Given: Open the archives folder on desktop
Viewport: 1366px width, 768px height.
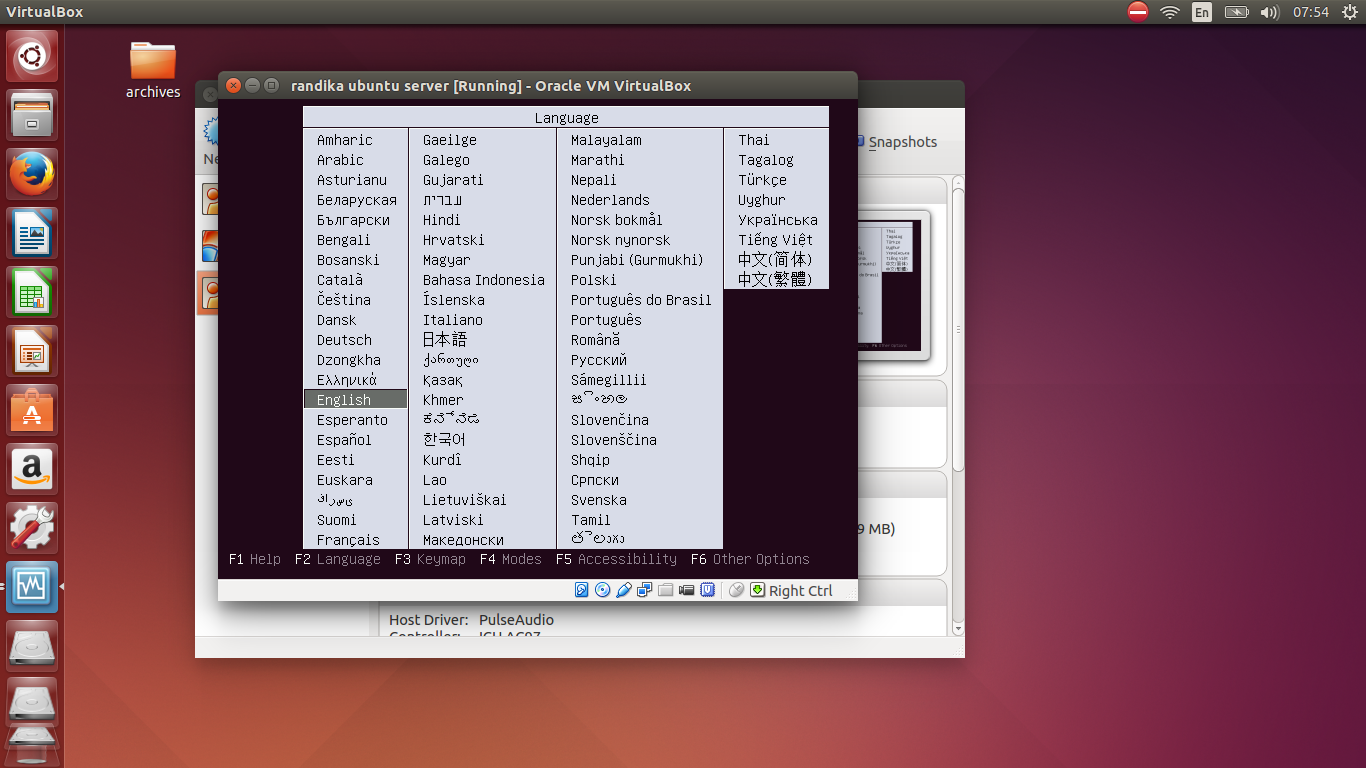Looking at the screenshot, I should coord(153,70).
